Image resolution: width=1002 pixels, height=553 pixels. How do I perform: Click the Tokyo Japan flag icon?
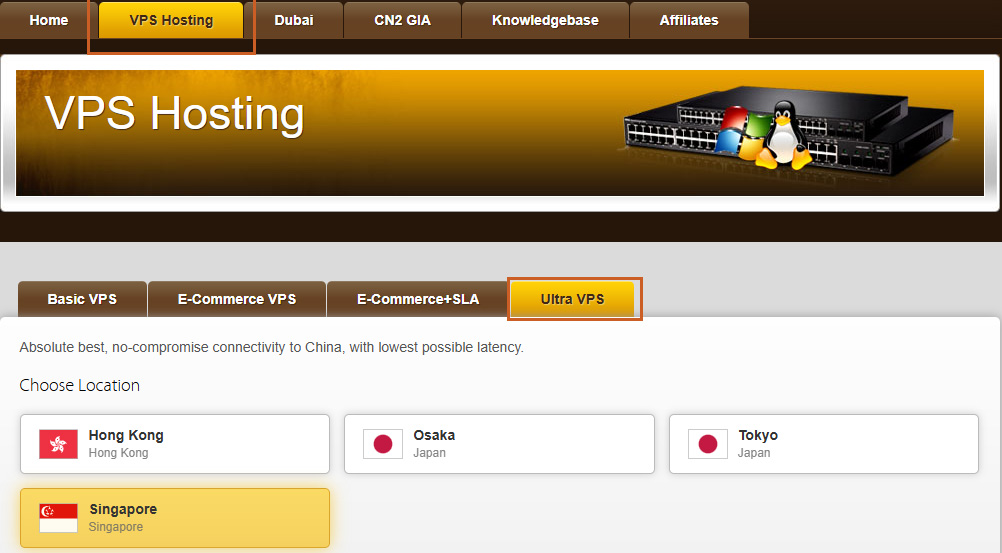[x=707, y=444]
